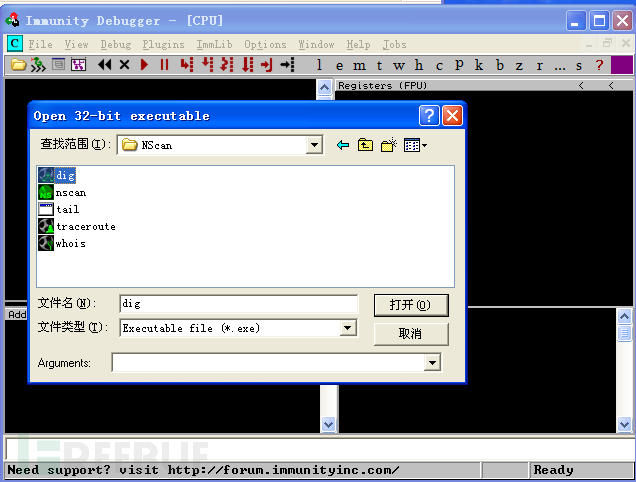Click the back arrow in dialog
636x482 pixels.
tap(343, 145)
